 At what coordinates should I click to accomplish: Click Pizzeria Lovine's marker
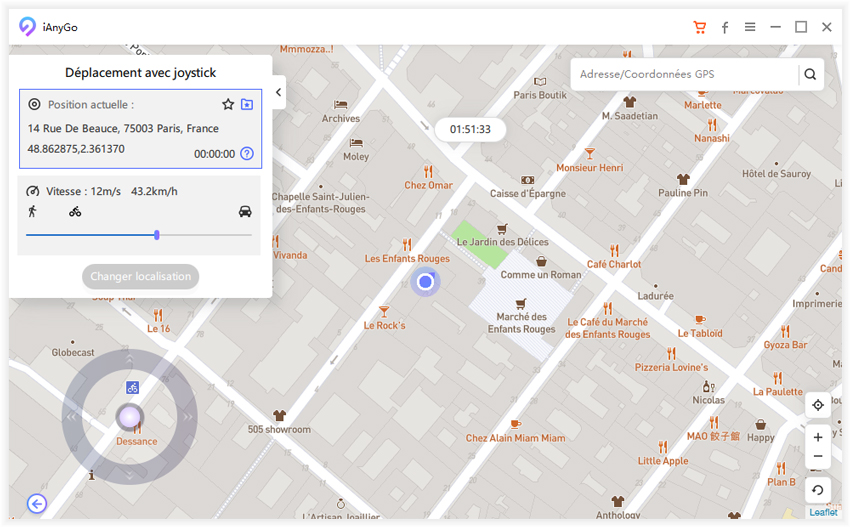pos(672,354)
